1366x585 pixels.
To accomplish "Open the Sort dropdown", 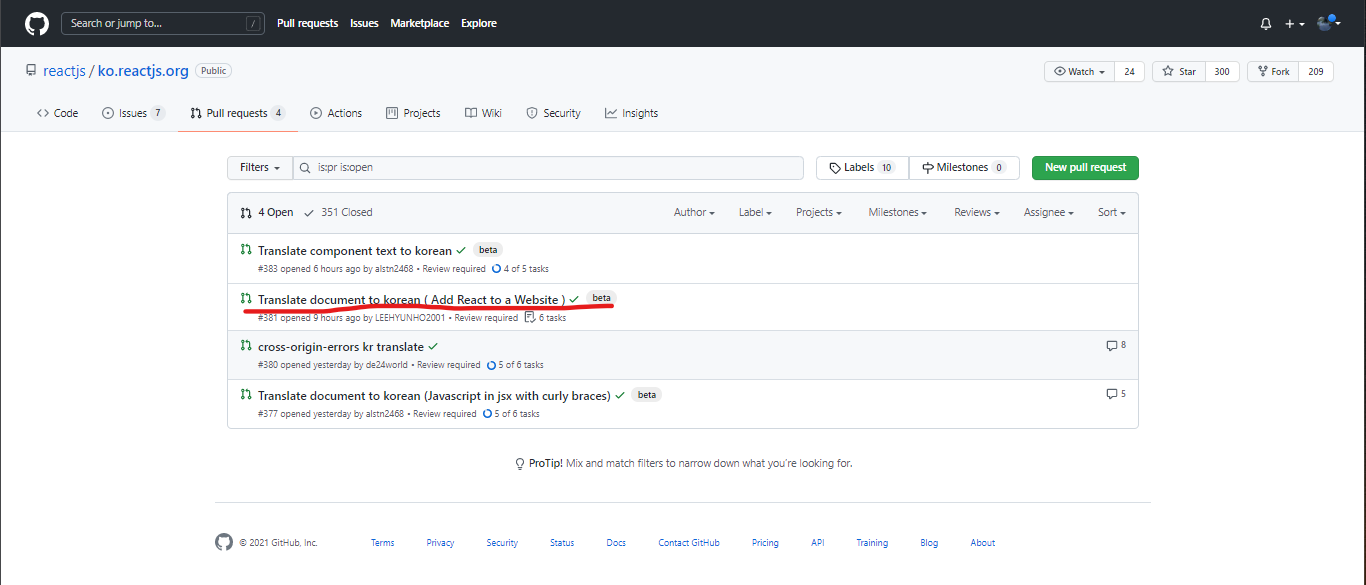I will click(1110, 212).
